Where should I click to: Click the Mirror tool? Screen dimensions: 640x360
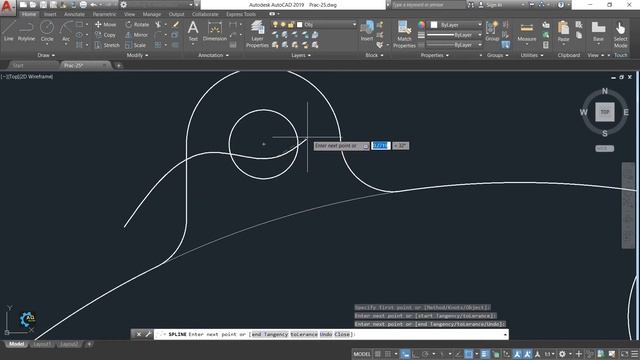tap(137, 35)
